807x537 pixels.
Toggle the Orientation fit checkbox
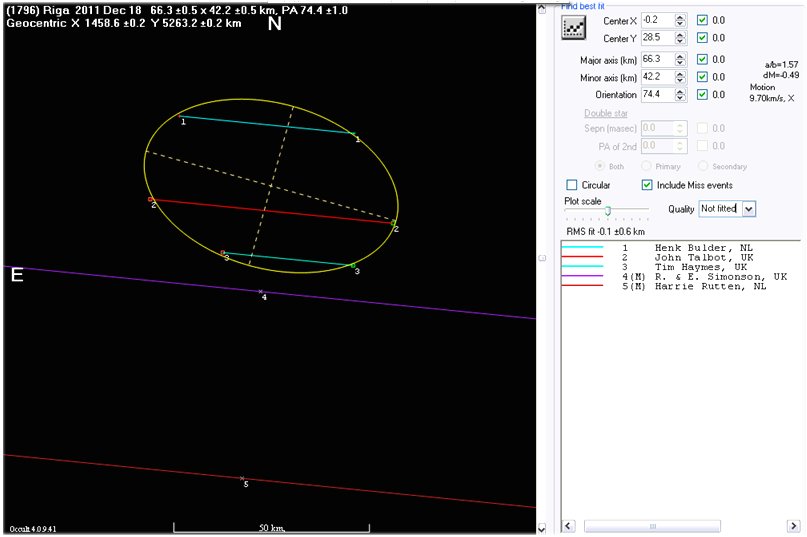(x=702, y=95)
